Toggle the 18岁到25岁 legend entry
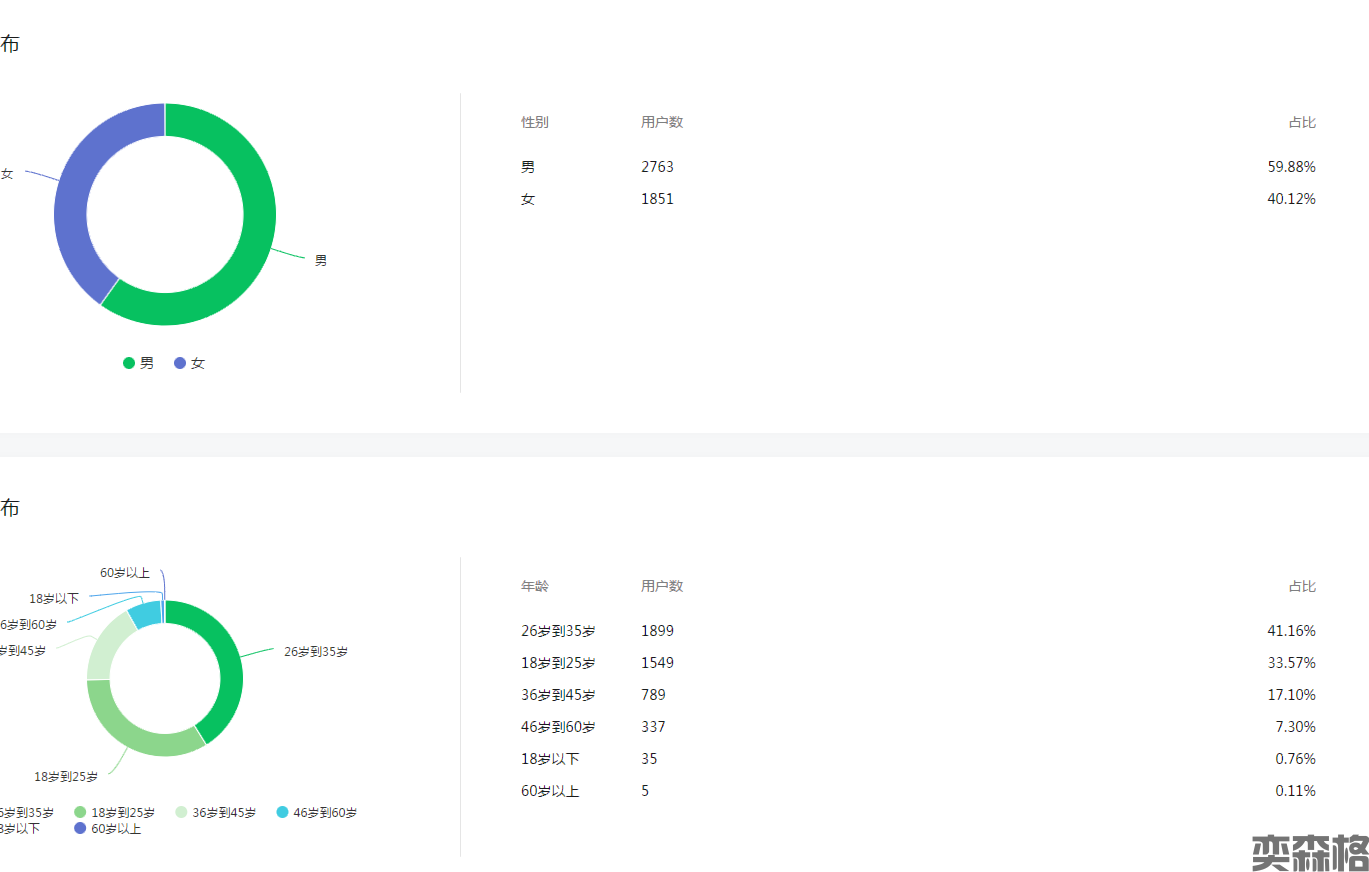The image size is (1369, 872). pyautogui.click(x=115, y=812)
